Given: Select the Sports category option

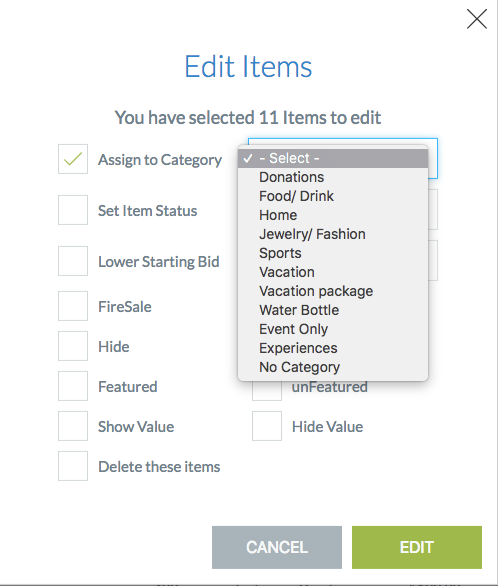Looking at the screenshot, I should pyautogui.click(x=333, y=253).
